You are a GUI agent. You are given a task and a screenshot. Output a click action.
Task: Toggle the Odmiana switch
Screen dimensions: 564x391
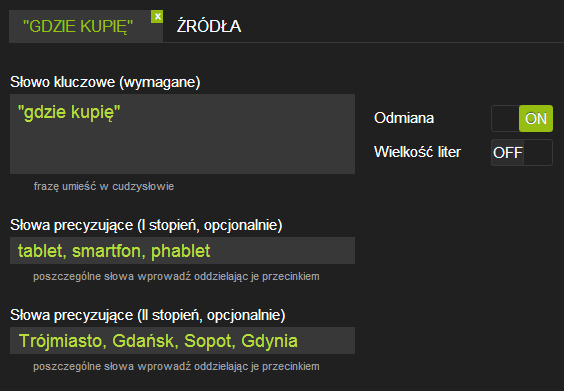click(522, 118)
